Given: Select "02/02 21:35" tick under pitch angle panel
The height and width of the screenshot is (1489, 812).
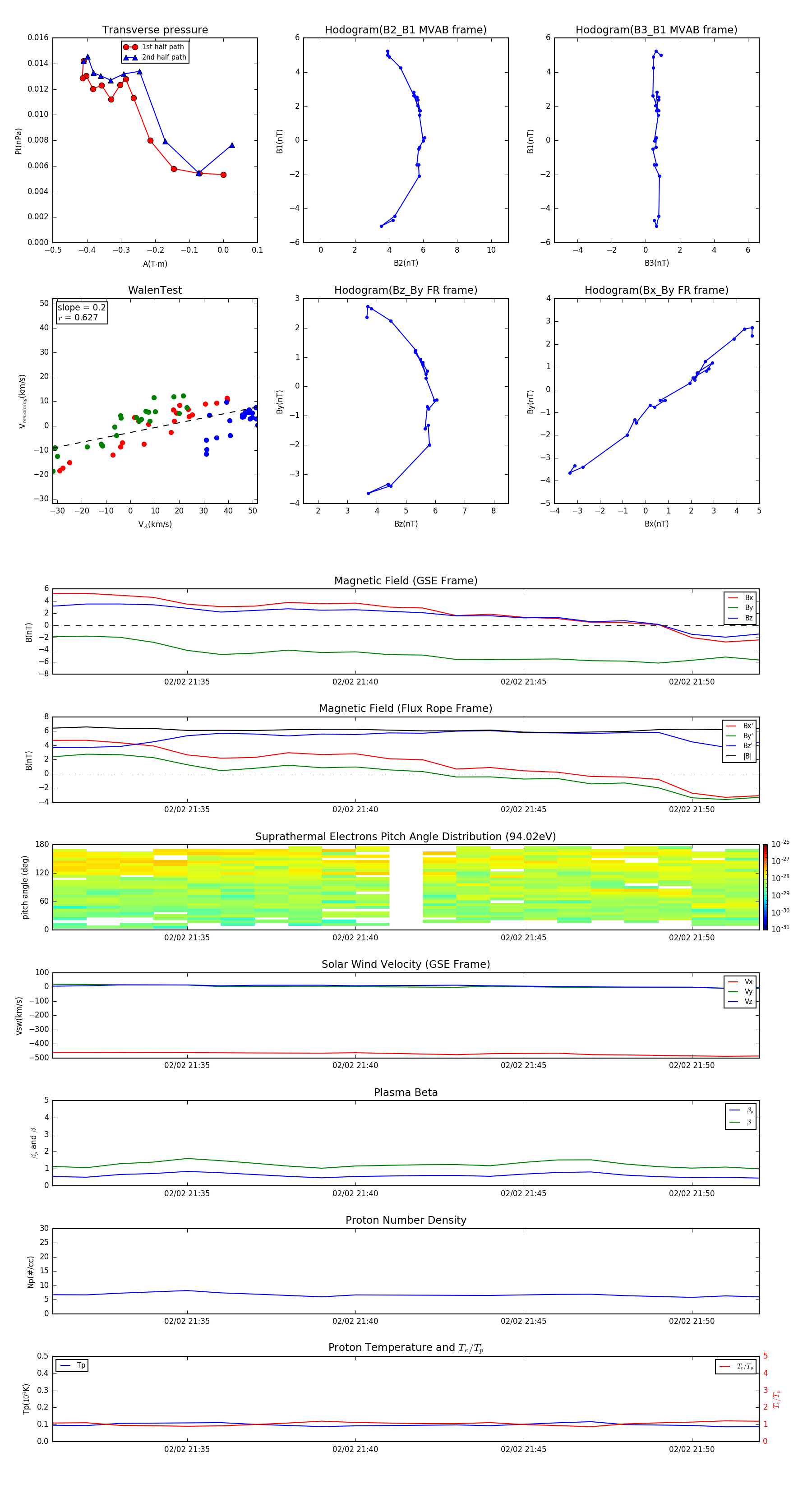Looking at the screenshot, I should [187, 938].
